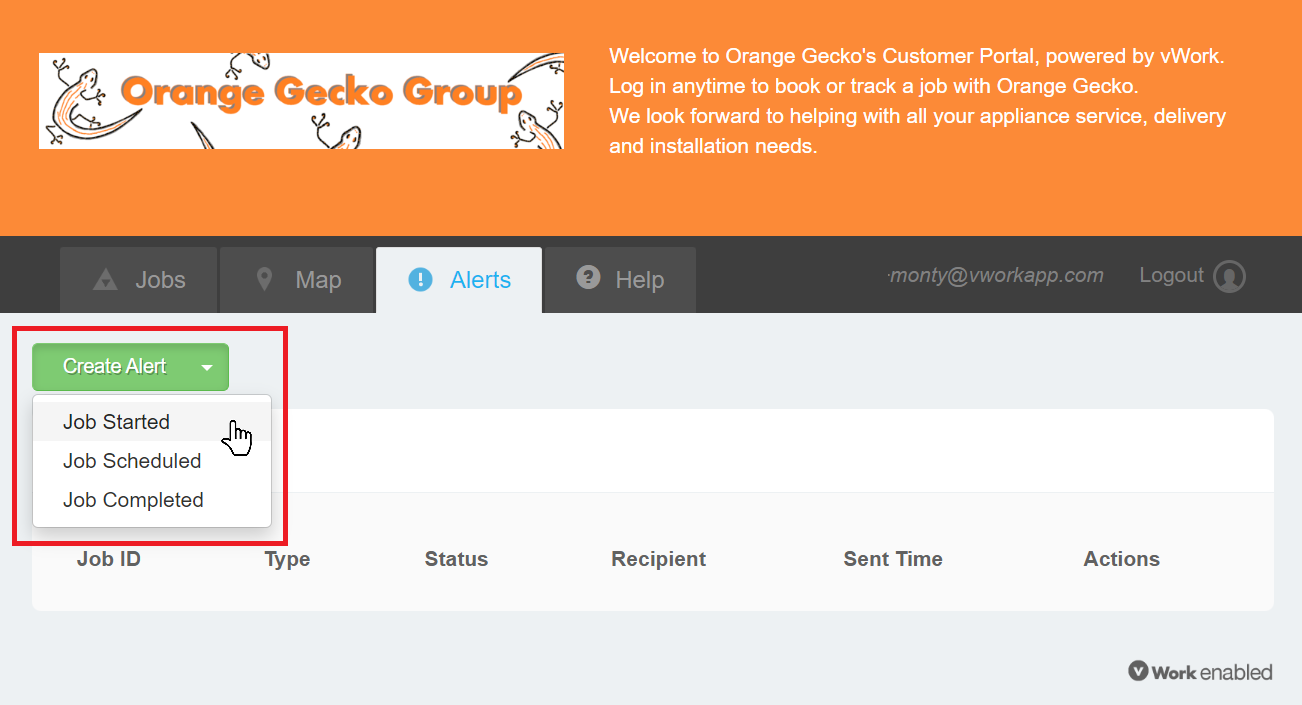Click the Jobs triangle icon

105,280
